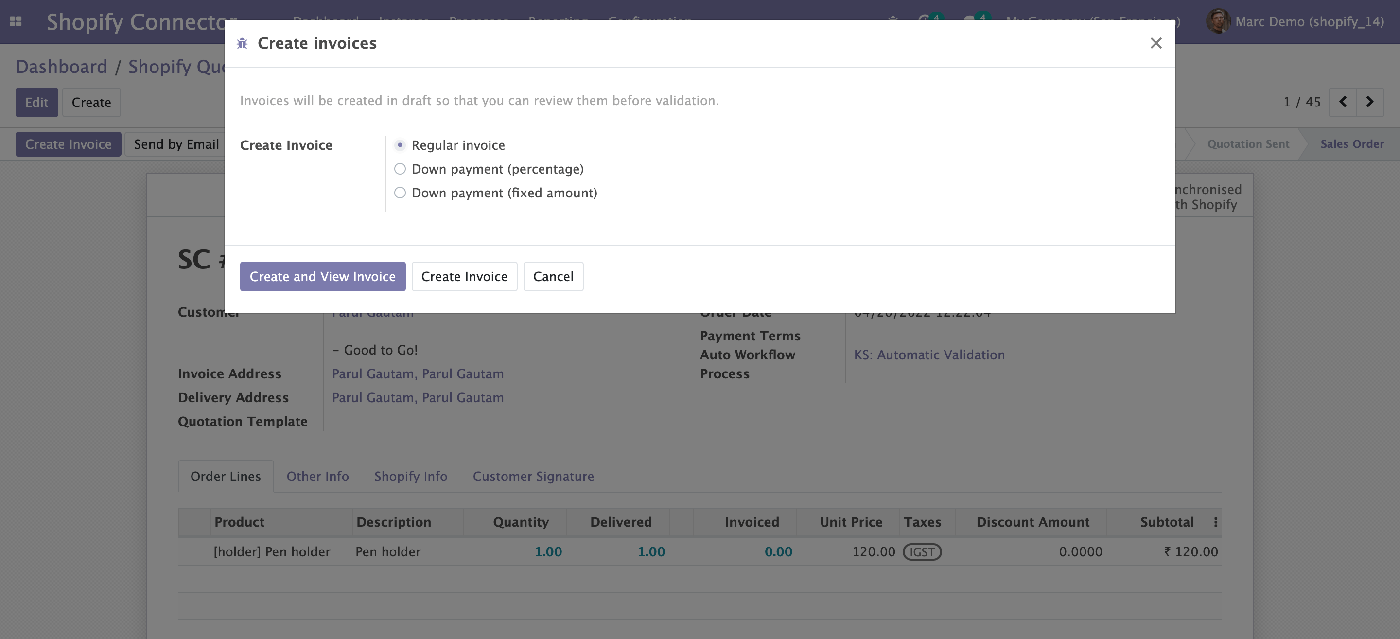Click Create Invoice button in the dialog
Image resolution: width=1400 pixels, height=639 pixels.
pyautogui.click(x=464, y=277)
